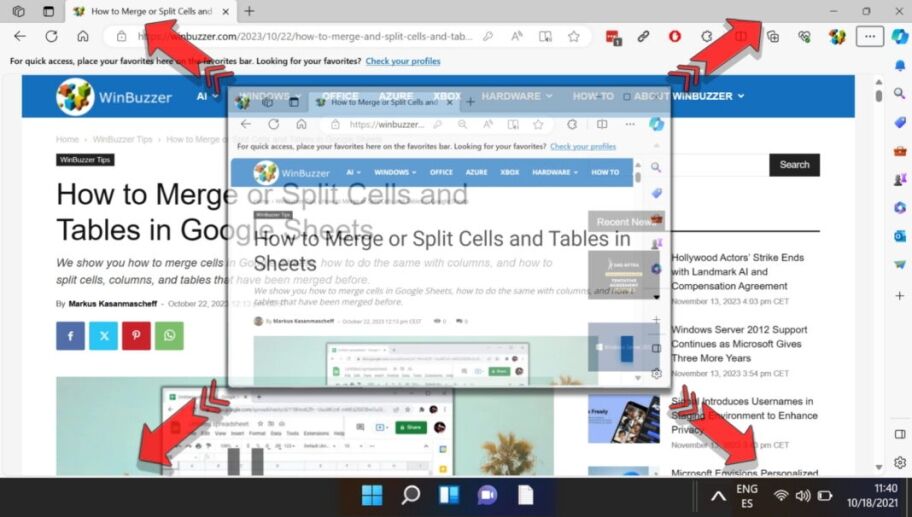Image resolution: width=912 pixels, height=517 pixels.
Task: Open Collections in the toolbar
Action: (772, 37)
